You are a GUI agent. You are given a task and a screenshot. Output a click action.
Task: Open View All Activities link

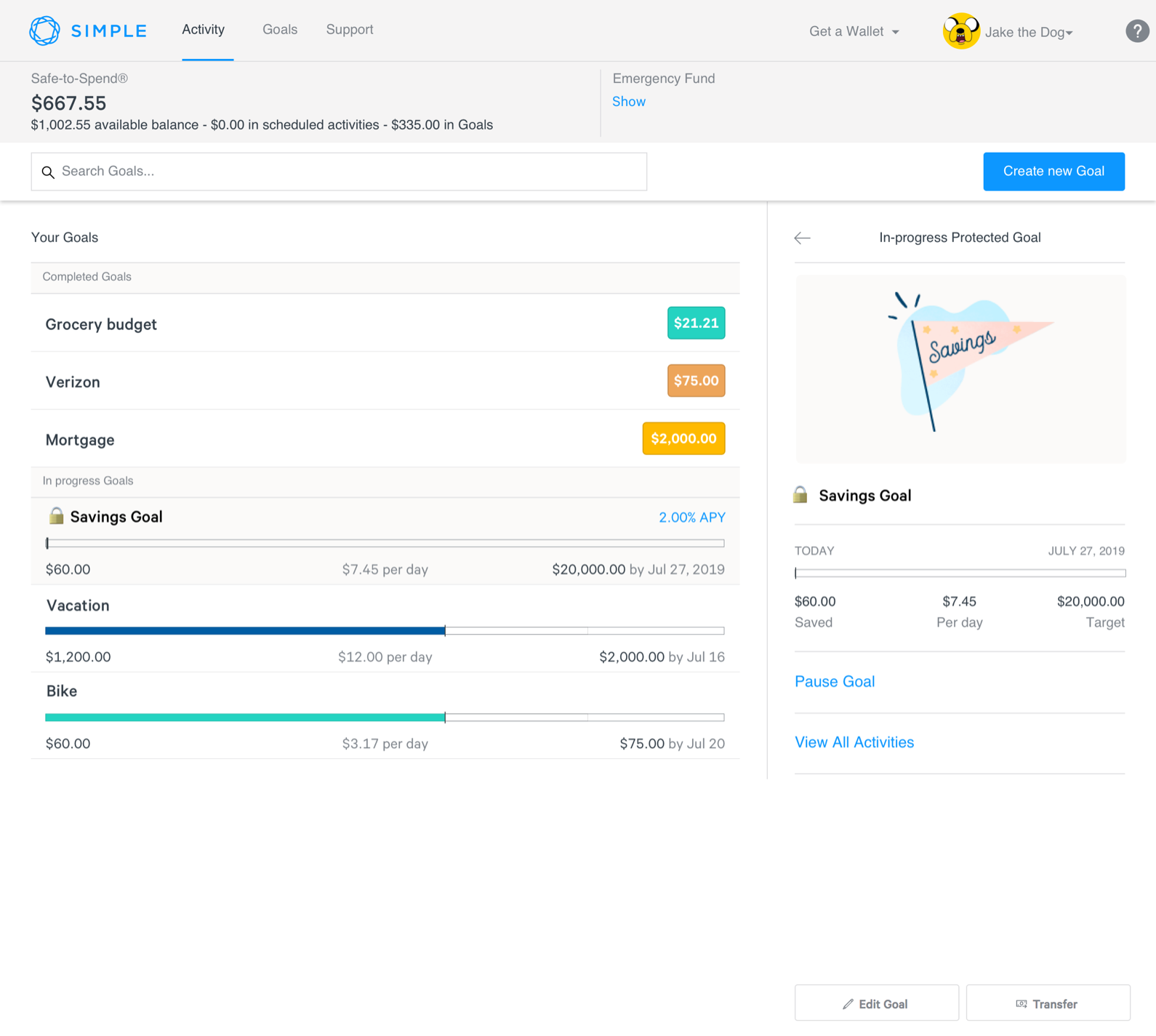tap(854, 742)
